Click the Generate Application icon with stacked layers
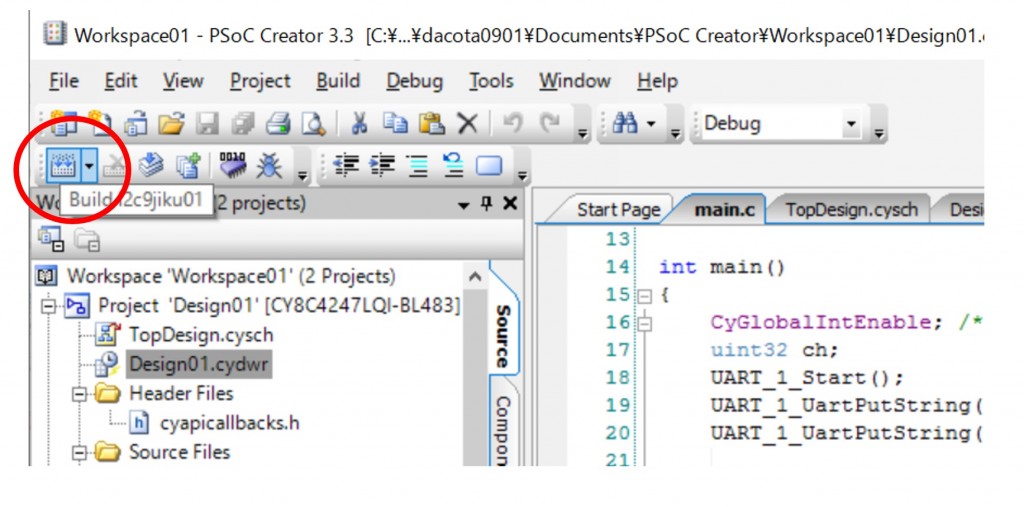Screen dimensions: 1024x507 pos(152,167)
